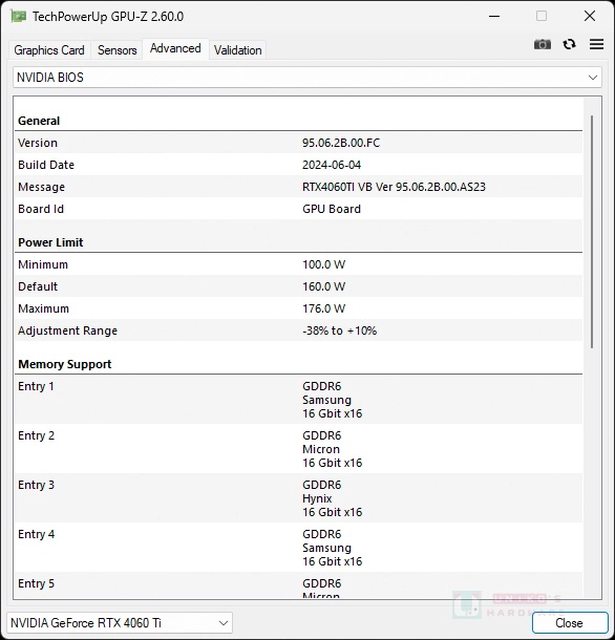Click the refresh arrows icon
Viewport: 615px width, 640px height.
coord(569,44)
